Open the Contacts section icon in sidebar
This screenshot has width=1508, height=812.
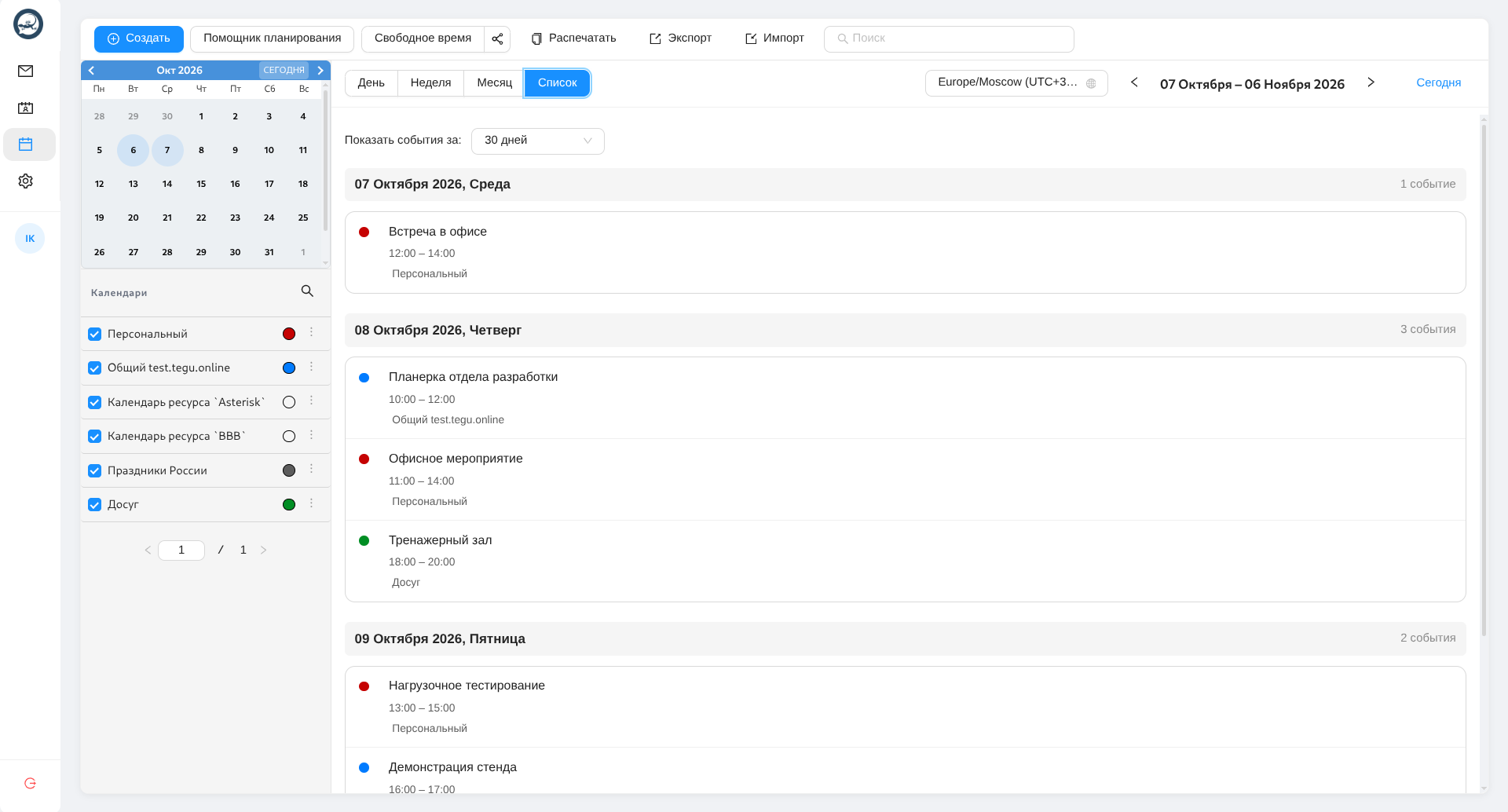pos(26,108)
